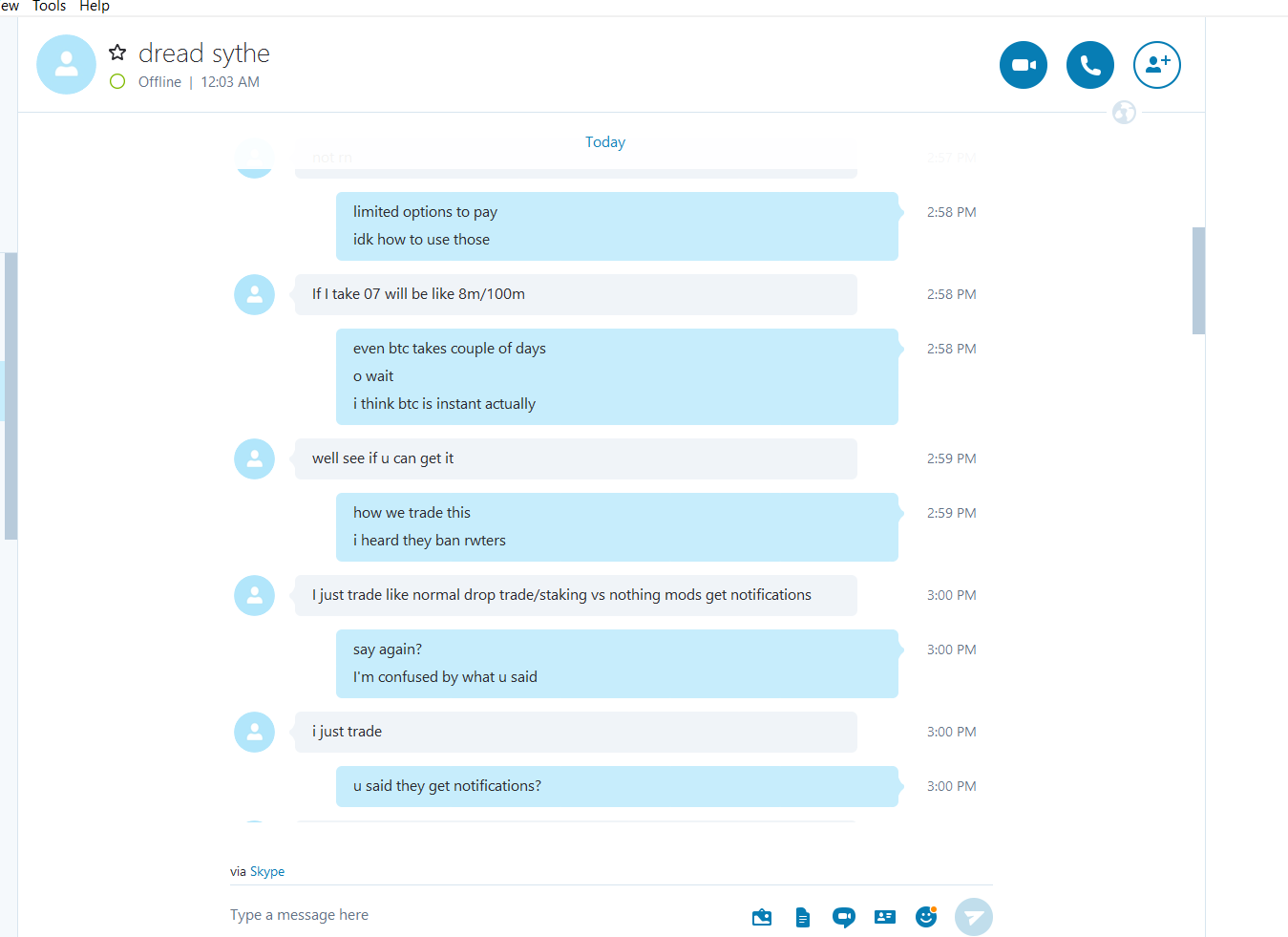Click the 'i just trade' message bubble

pos(575,732)
